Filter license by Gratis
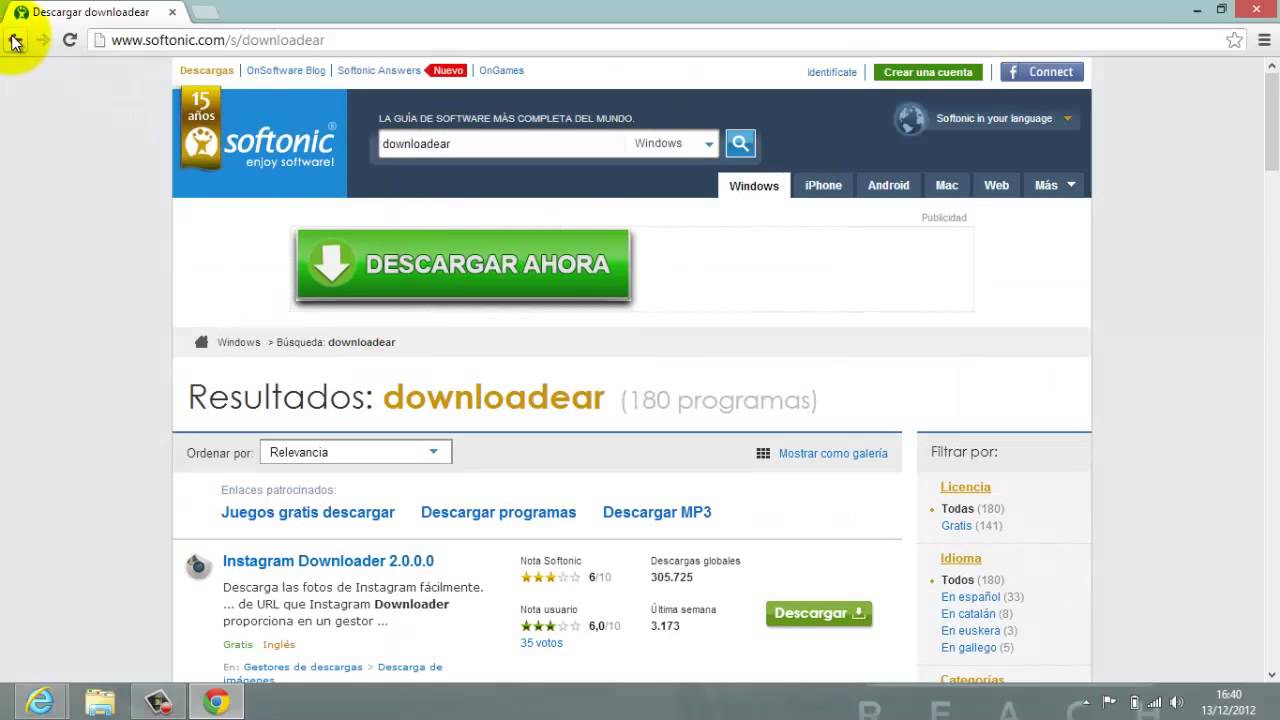Screen dimensions: 1280x720 956,526
